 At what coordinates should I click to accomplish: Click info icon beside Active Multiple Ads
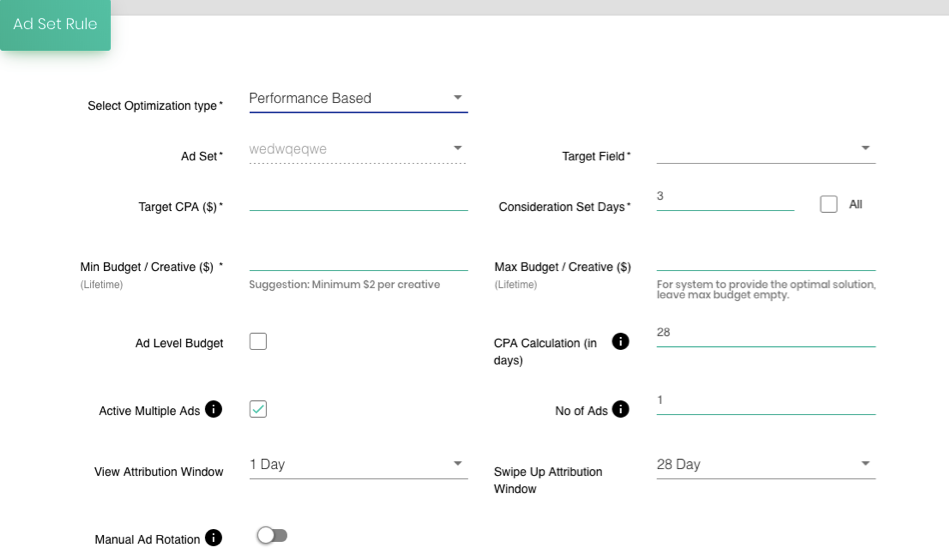pos(213,409)
